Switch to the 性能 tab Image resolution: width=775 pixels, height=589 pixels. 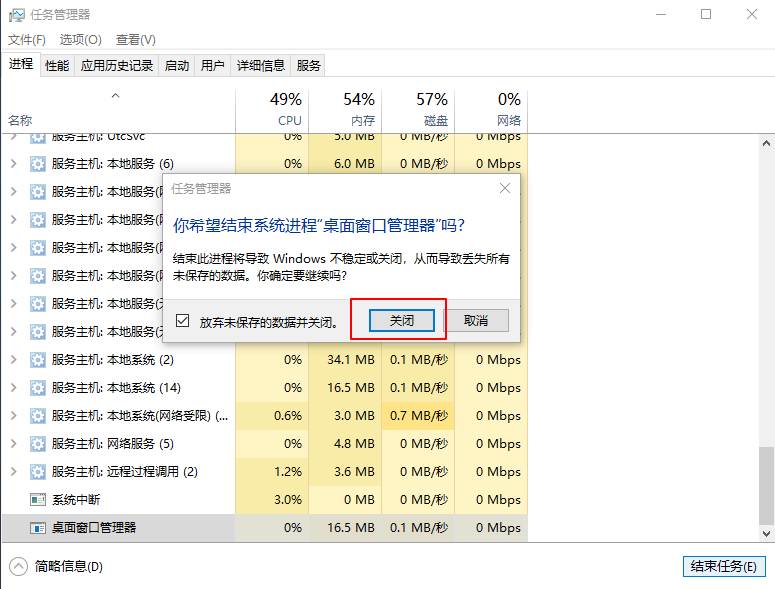pyautogui.click(x=57, y=66)
